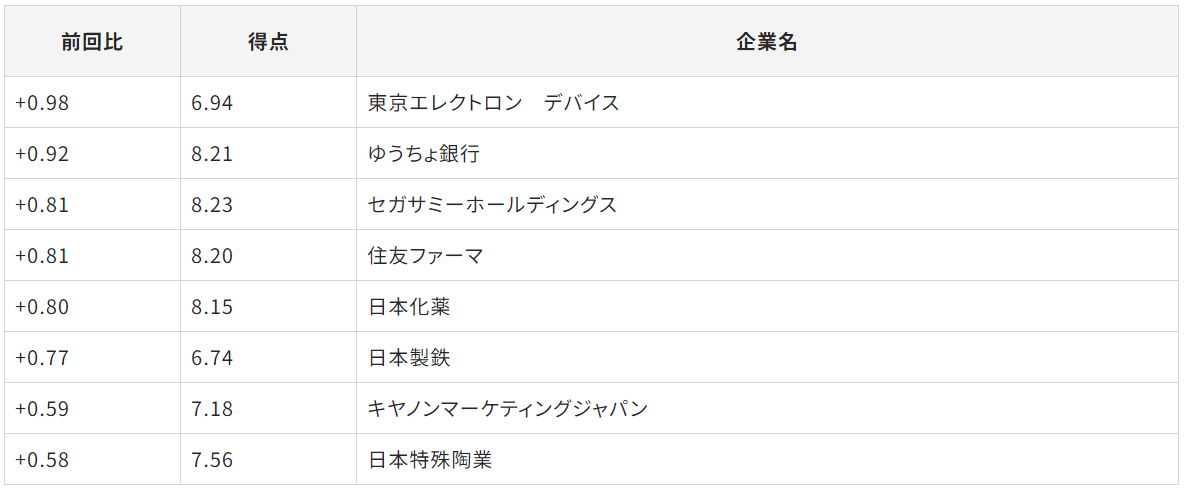The image size is (1186, 493).
Task: Select the 日本化薬 cell
Action: [x=409, y=307]
